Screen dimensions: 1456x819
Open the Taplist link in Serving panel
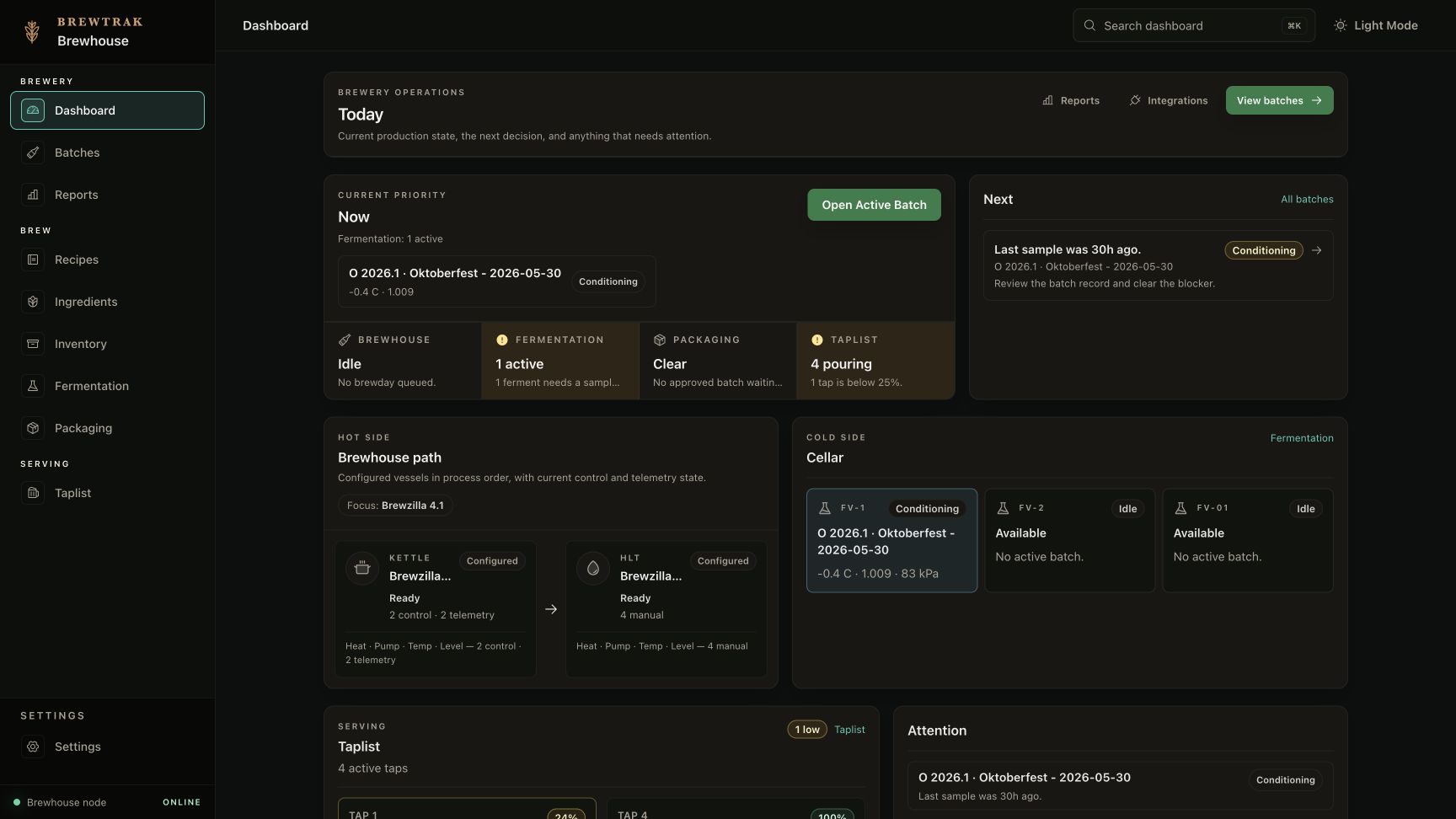tap(849, 730)
